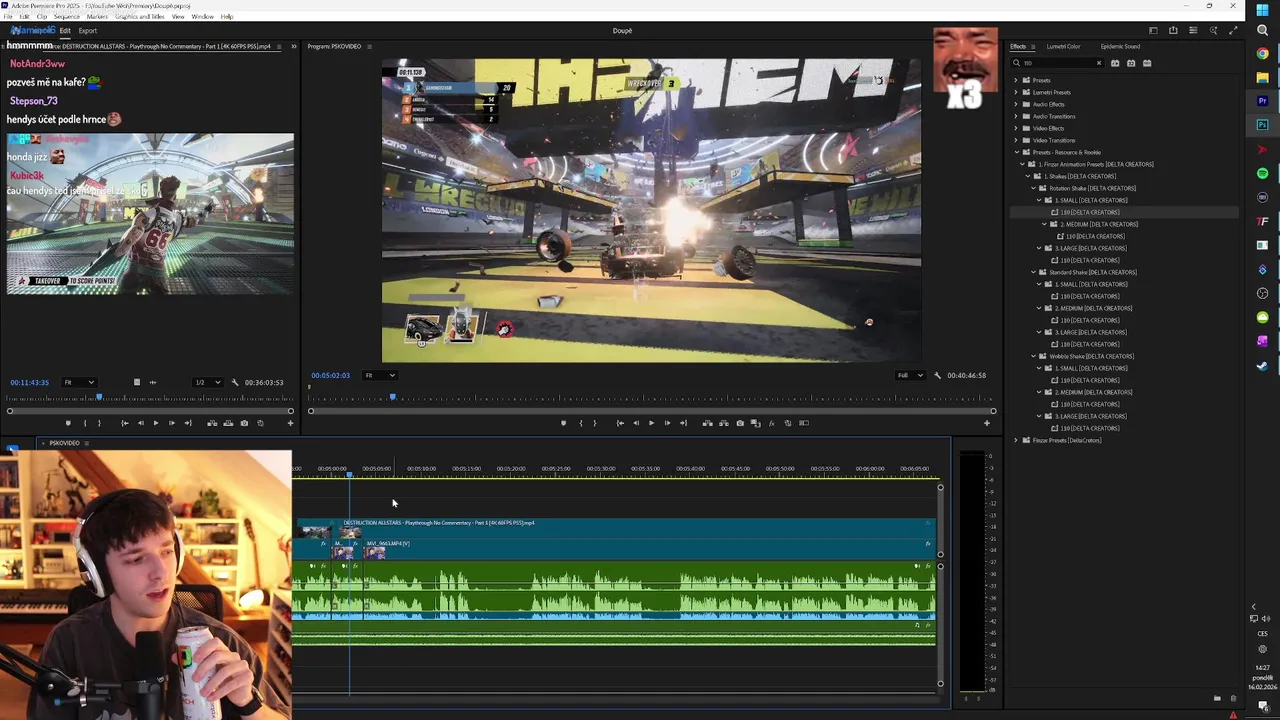Viewport: 1280px width, 720px height.
Task: Collapse Presets - Resource & Rookie folder
Action: pos(1016,152)
